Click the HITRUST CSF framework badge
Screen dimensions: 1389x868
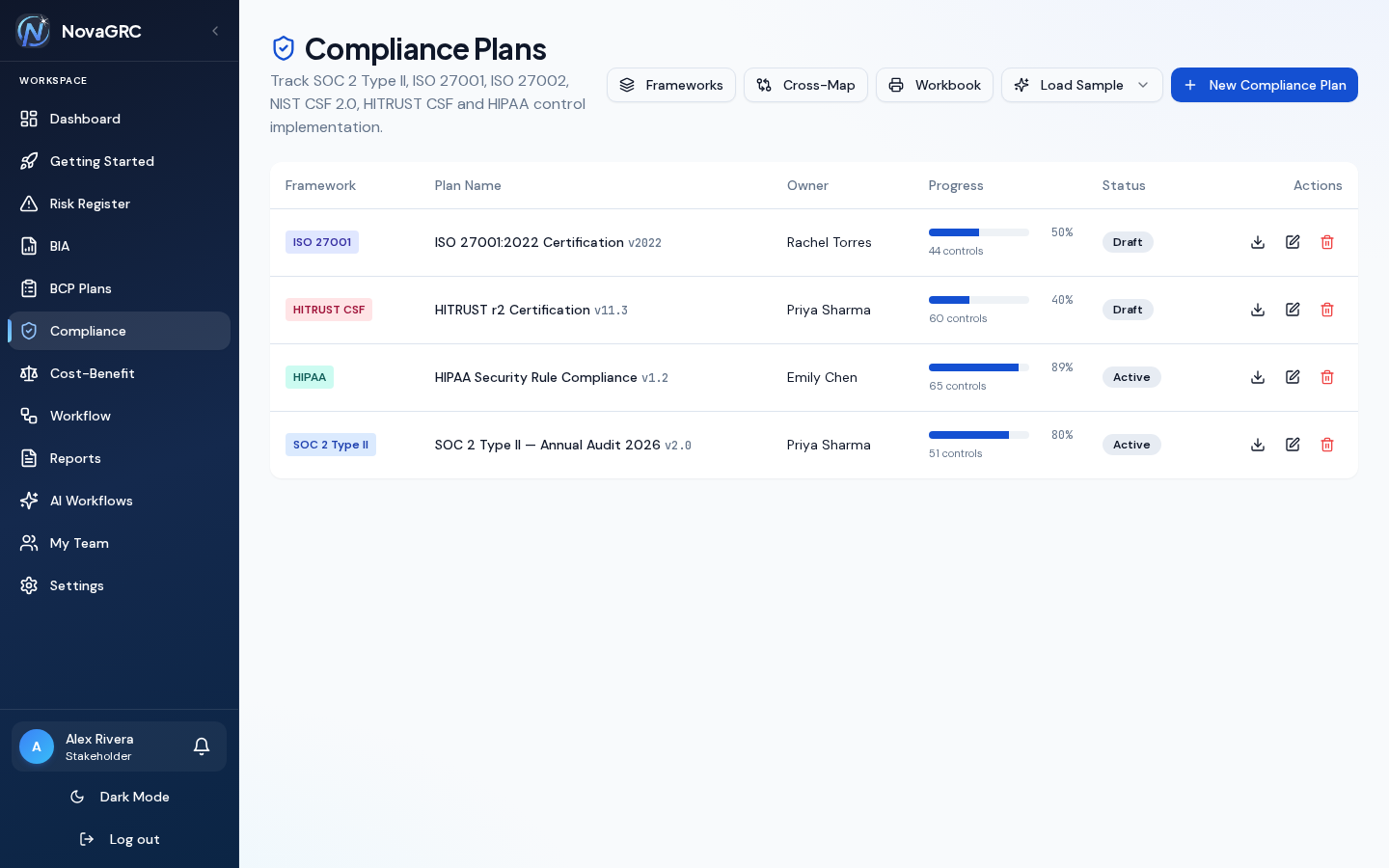pos(329,310)
